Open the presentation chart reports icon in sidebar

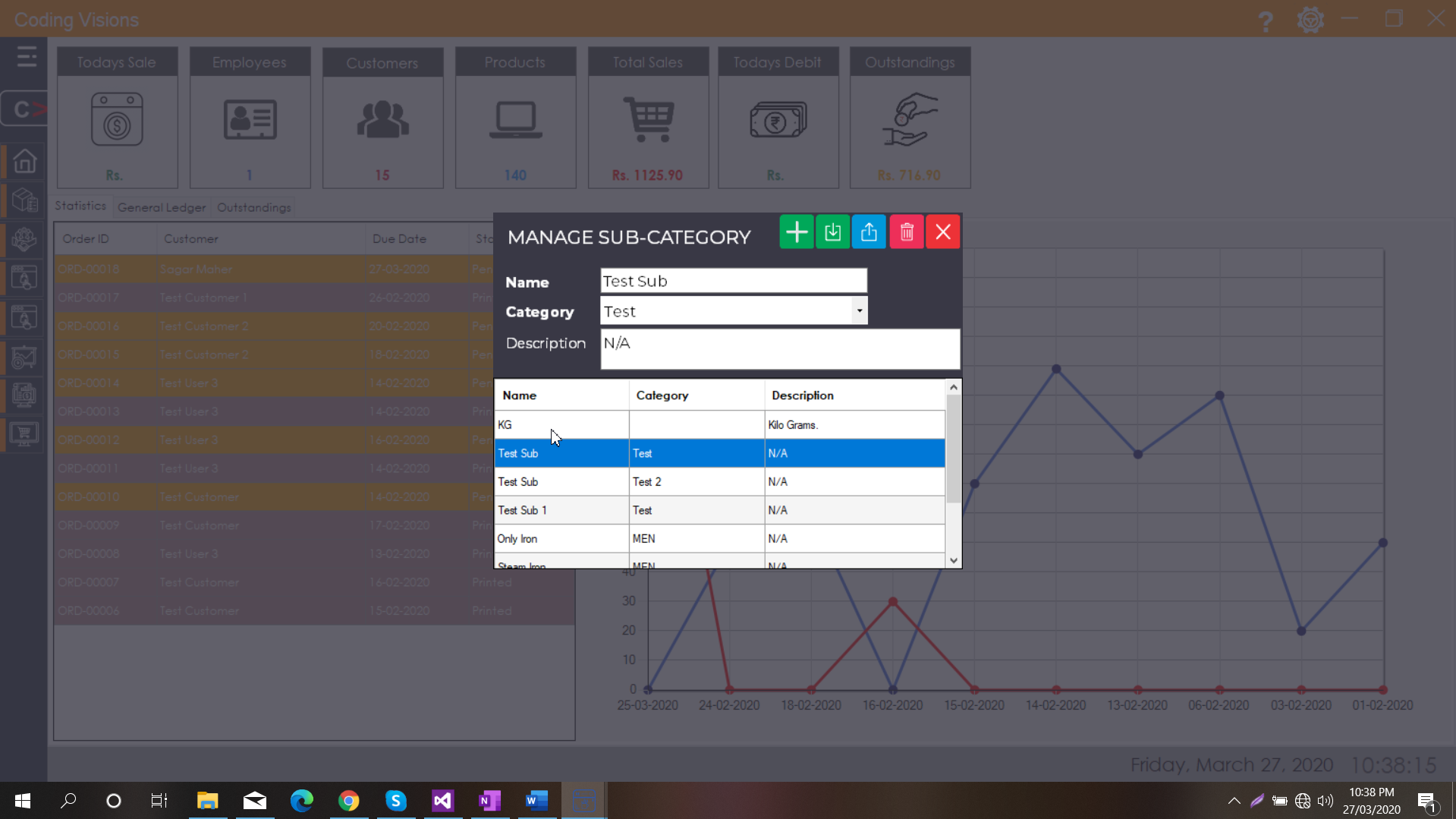(x=24, y=356)
